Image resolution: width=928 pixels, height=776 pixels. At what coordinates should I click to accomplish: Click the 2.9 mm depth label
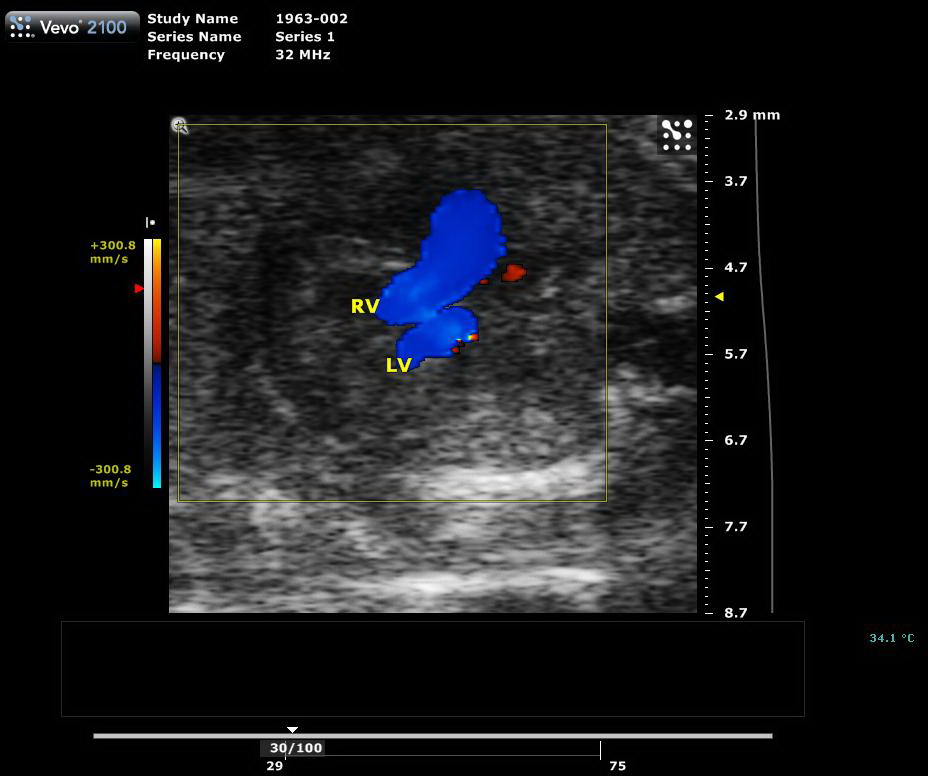[x=752, y=115]
